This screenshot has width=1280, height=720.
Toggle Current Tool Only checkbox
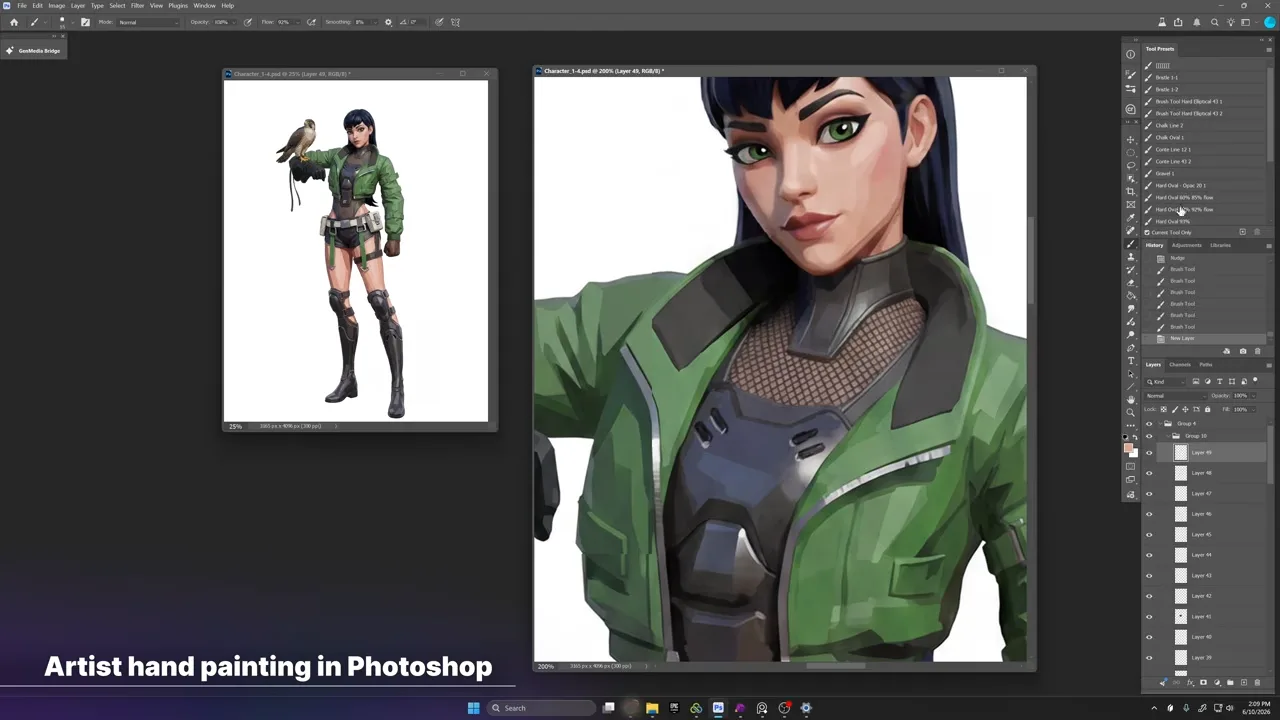pyautogui.click(x=1147, y=232)
